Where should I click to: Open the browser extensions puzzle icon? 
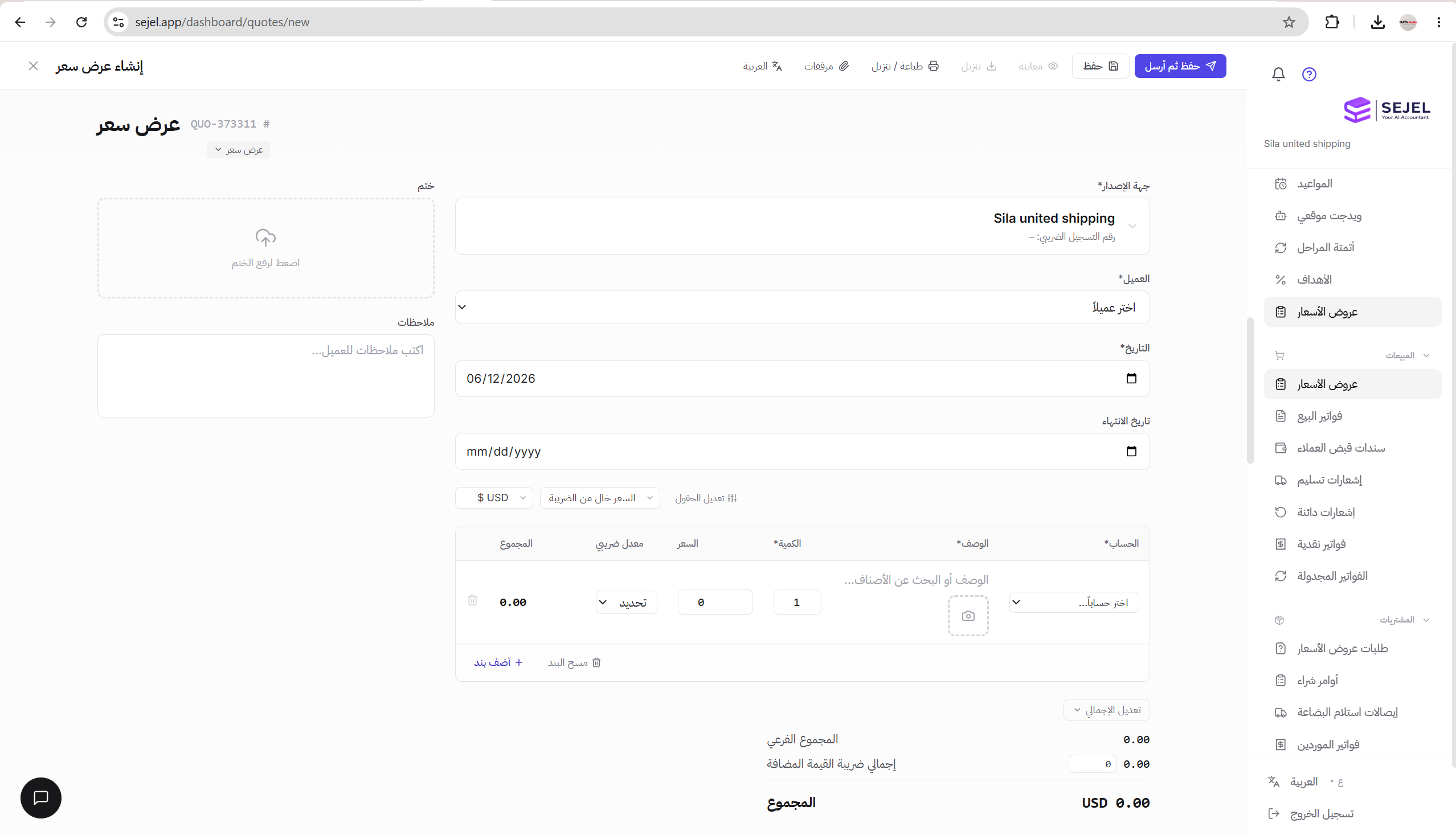click(x=1332, y=22)
